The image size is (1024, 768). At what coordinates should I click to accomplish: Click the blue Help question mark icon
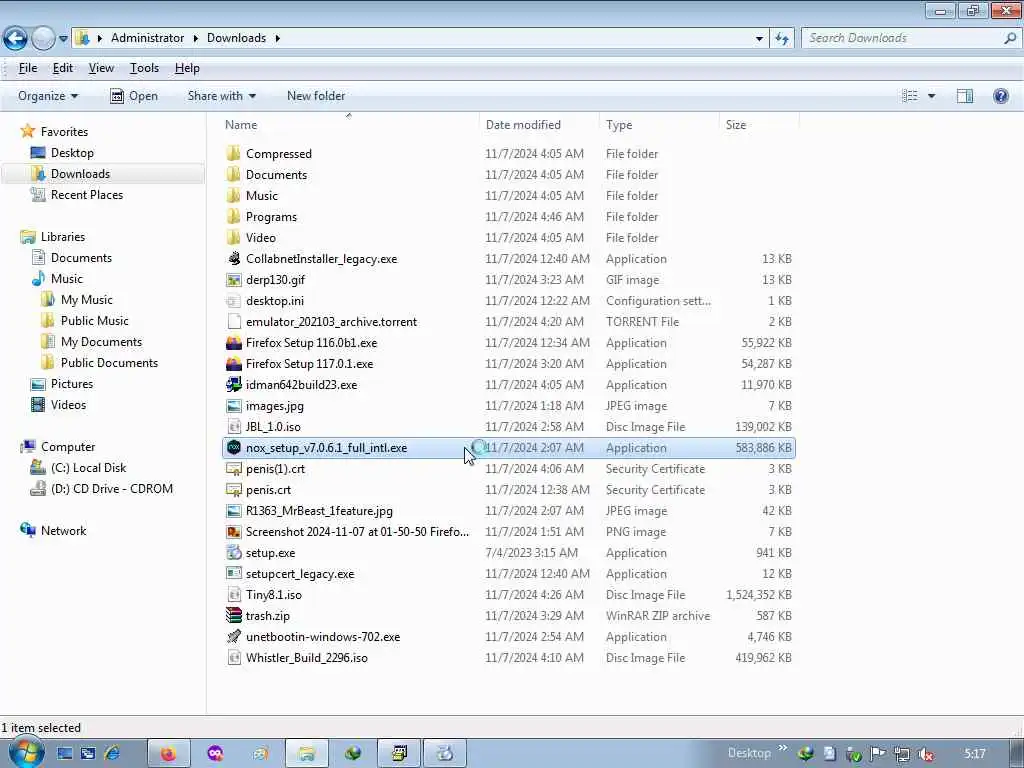pyautogui.click(x=1000, y=96)
